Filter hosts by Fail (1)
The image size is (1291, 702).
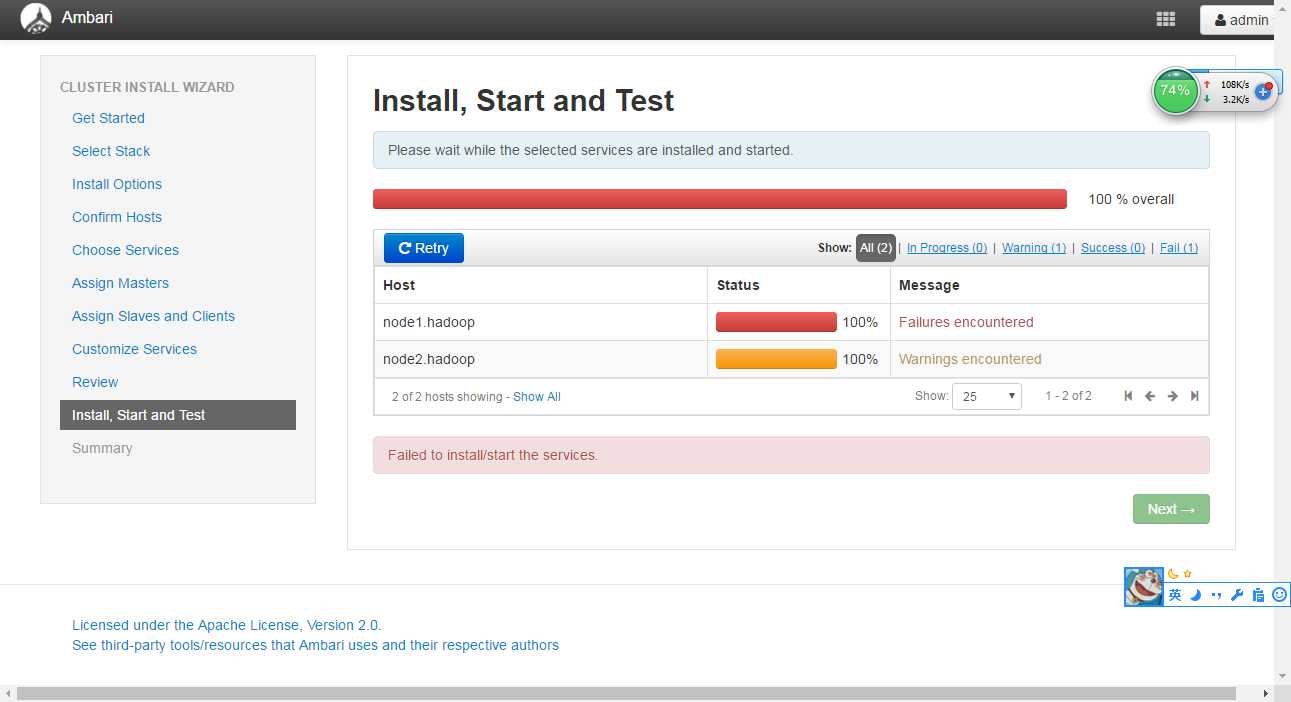pyautogui.click(x=1179, y=248)
